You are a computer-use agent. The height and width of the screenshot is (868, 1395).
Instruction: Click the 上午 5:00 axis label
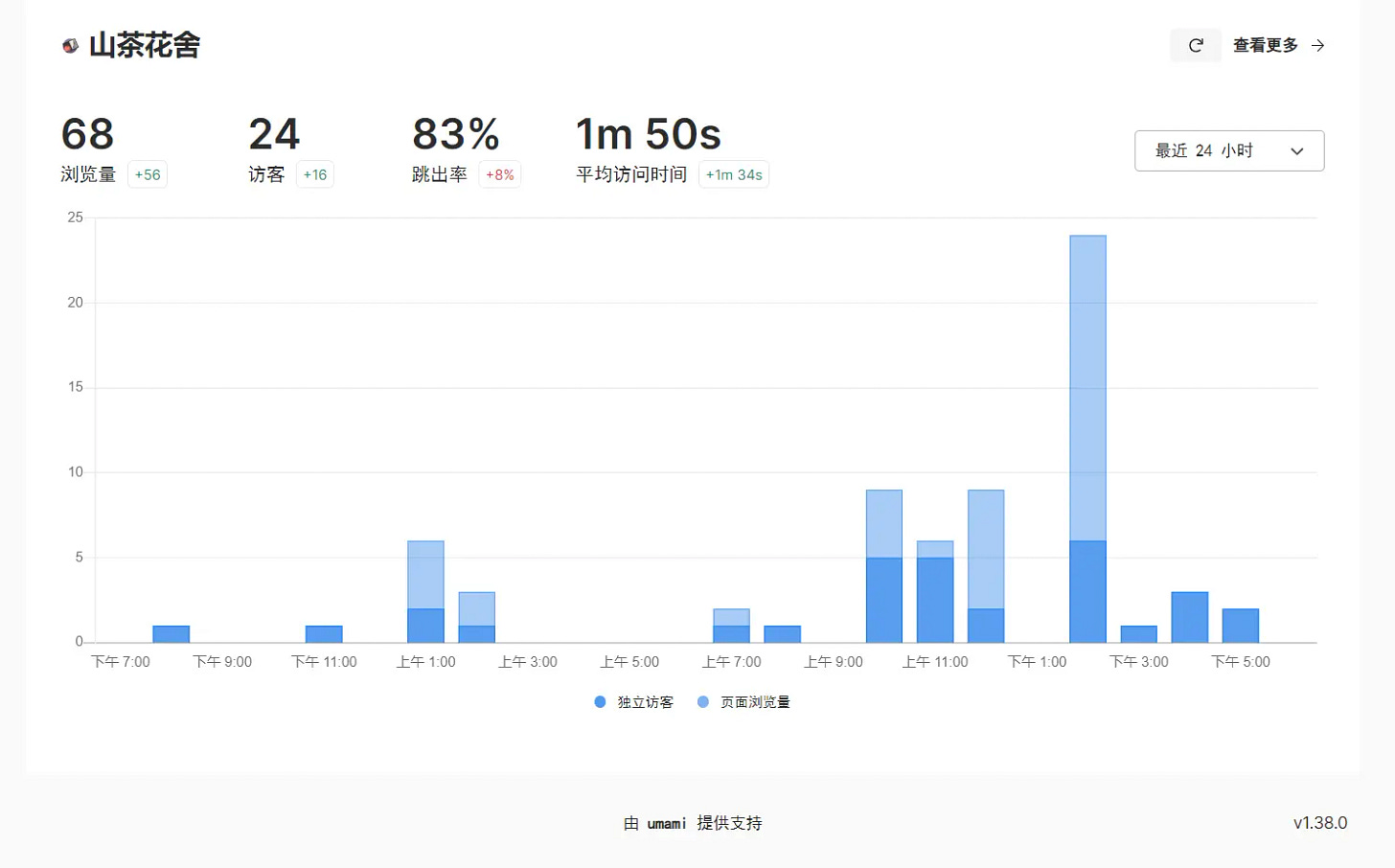tap(629, 662)
